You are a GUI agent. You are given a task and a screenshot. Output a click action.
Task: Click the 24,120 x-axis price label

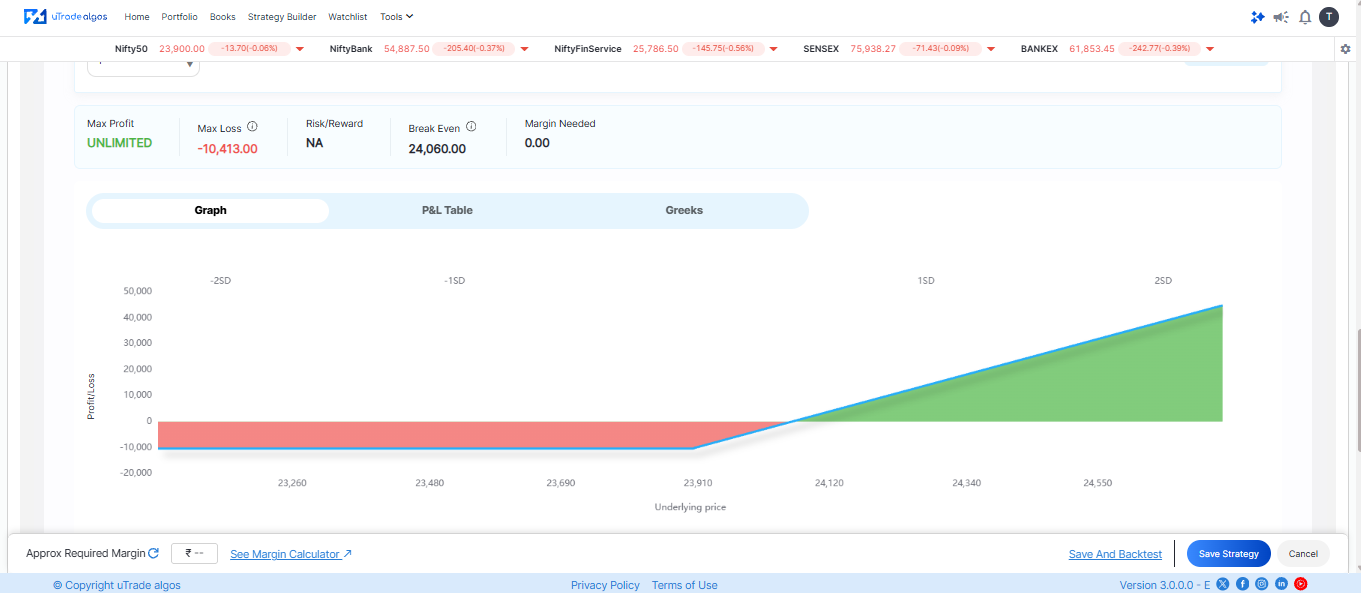(x=829, y=483)
